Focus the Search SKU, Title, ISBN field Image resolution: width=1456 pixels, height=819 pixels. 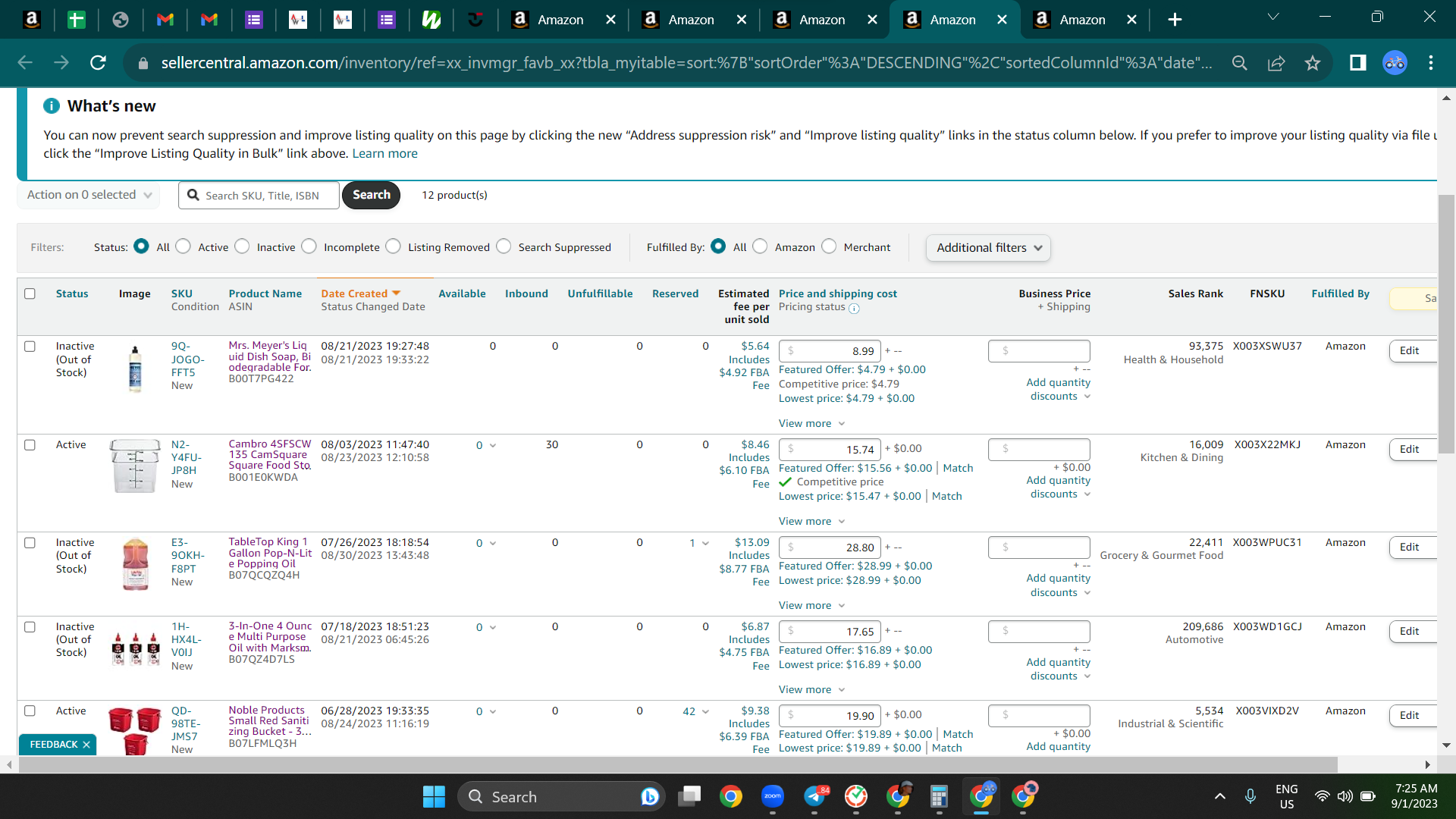click(x=259, y=196)
